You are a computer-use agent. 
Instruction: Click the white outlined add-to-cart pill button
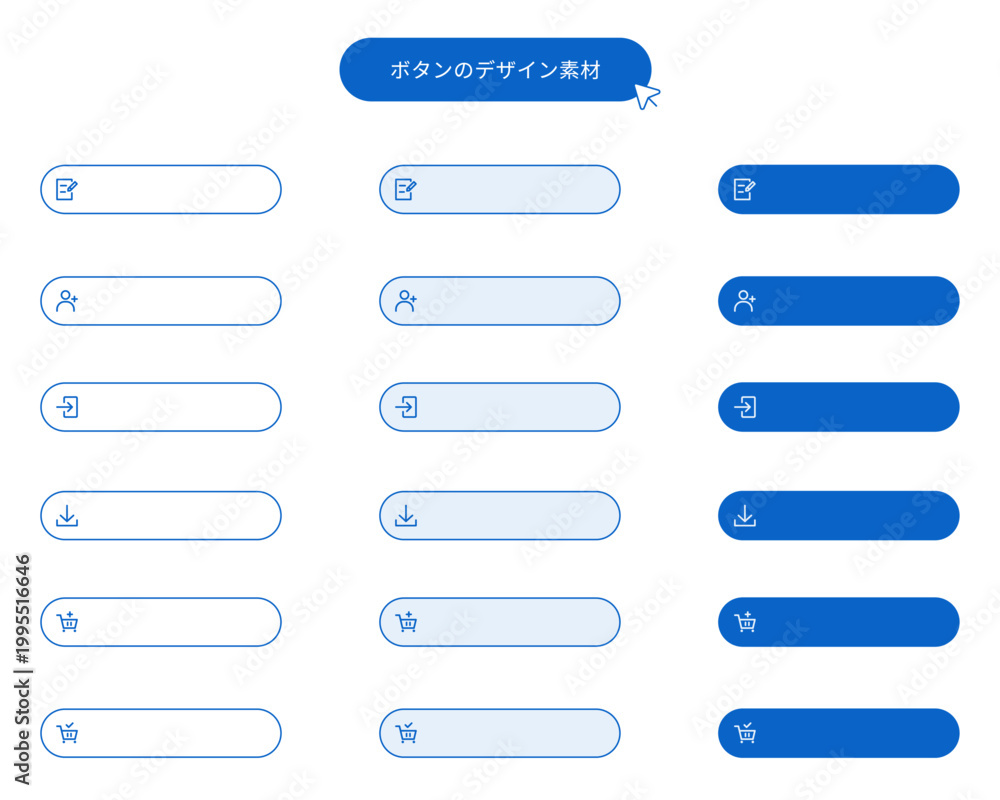(161, 622)
